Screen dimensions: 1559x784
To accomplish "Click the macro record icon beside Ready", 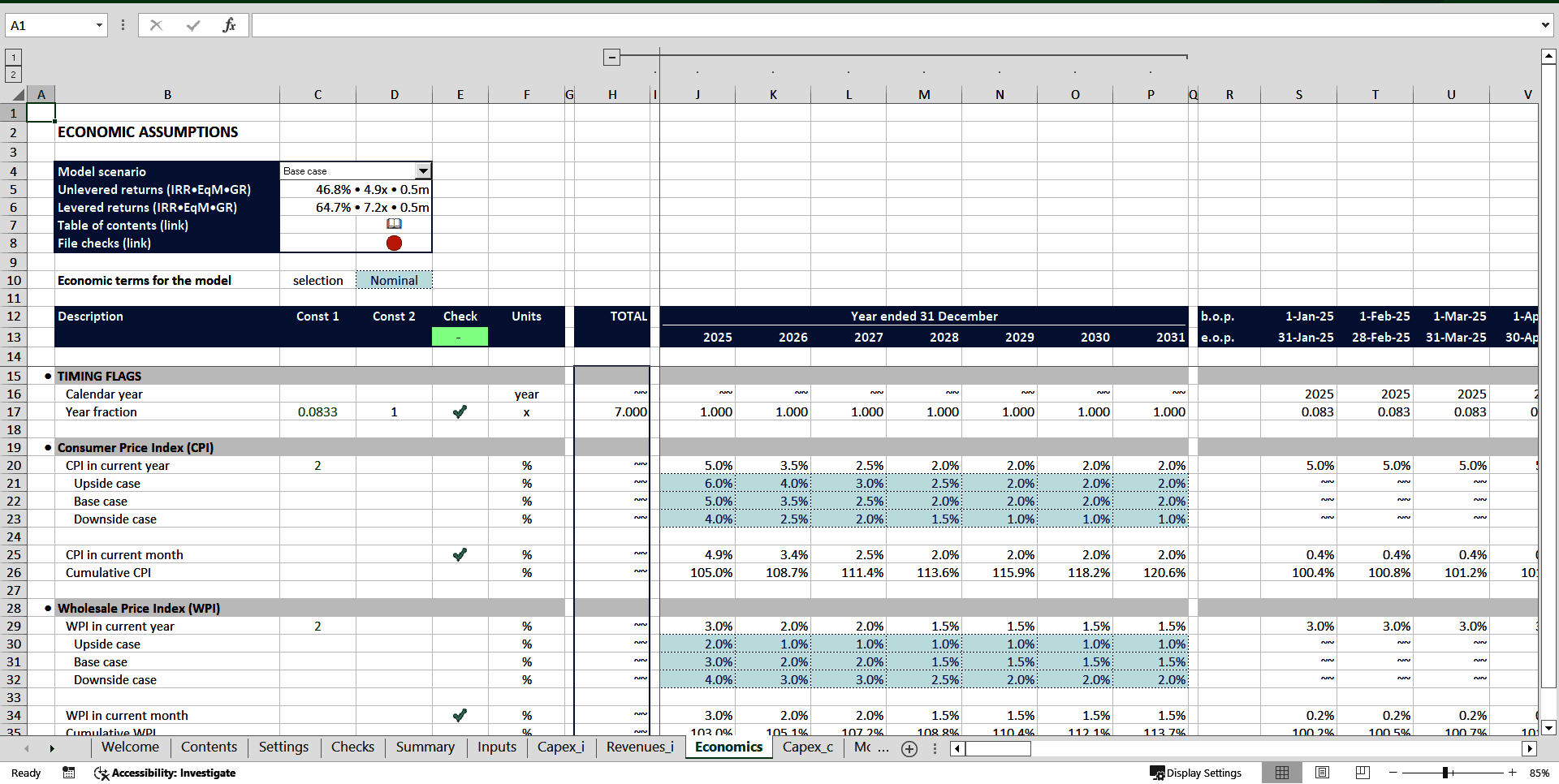I will tap(68, 773).
